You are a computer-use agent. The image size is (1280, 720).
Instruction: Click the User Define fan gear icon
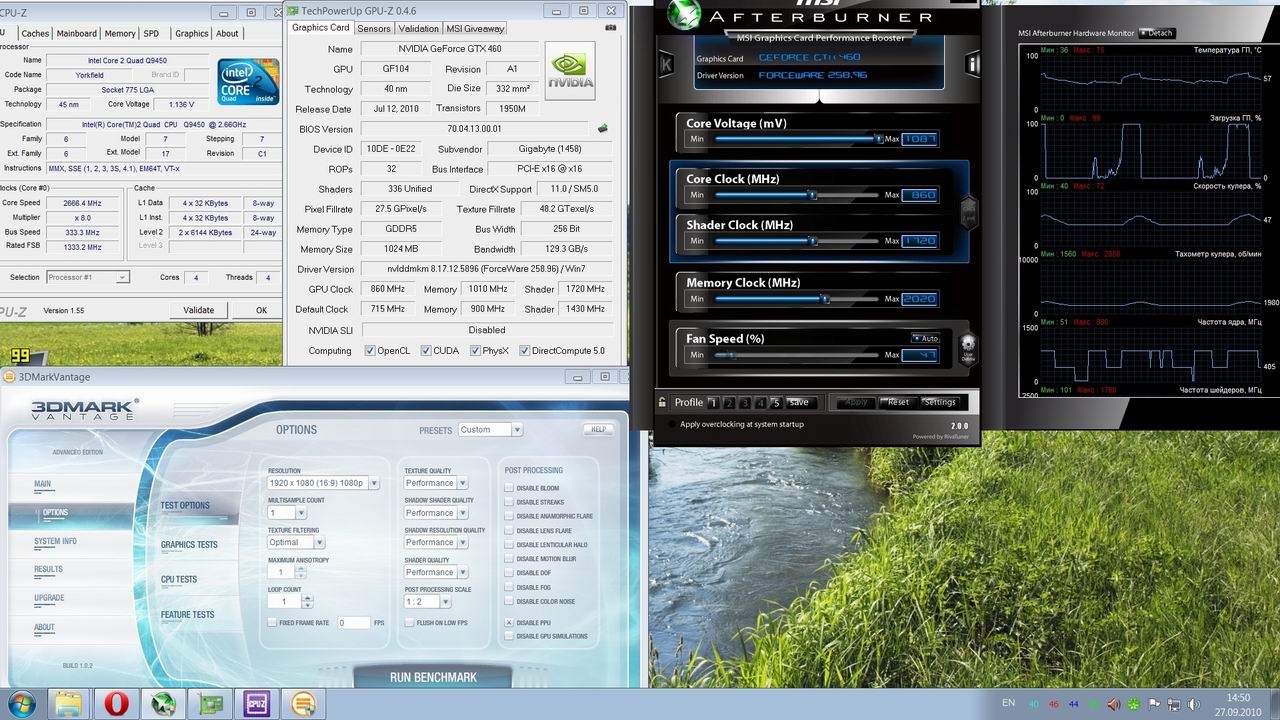[967, 346]
